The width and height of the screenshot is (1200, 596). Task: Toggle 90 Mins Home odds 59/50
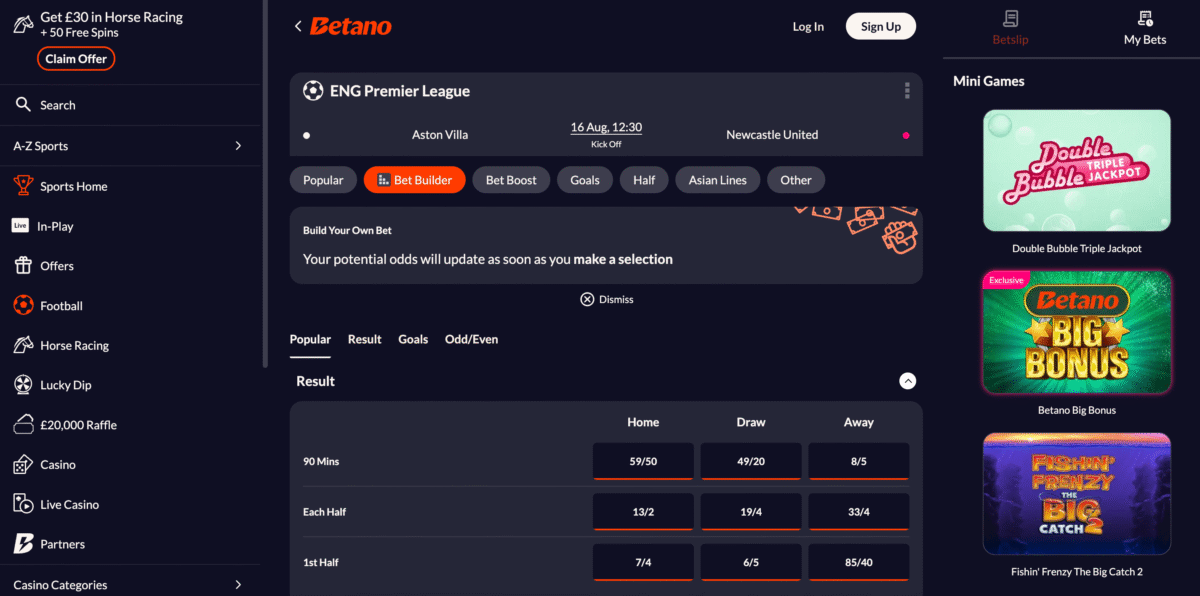[643, 462]
